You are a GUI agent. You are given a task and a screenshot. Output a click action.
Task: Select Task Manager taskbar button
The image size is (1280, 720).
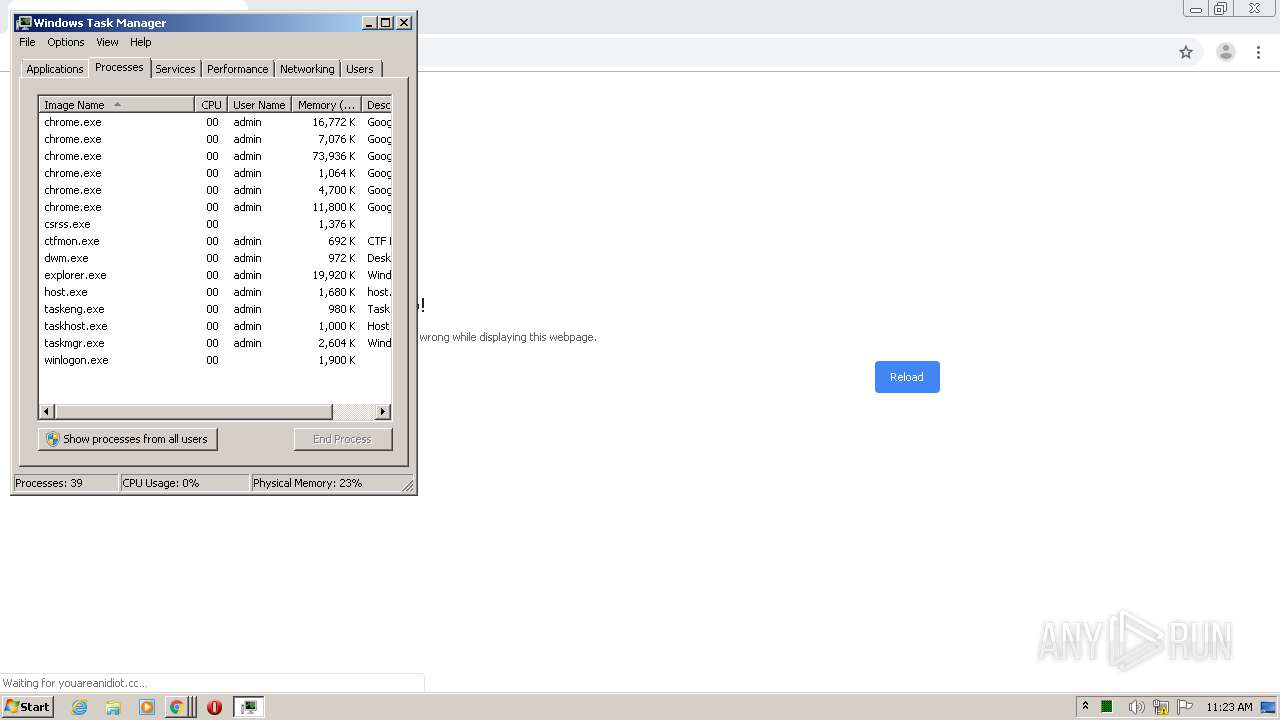(x=248, y=707)
